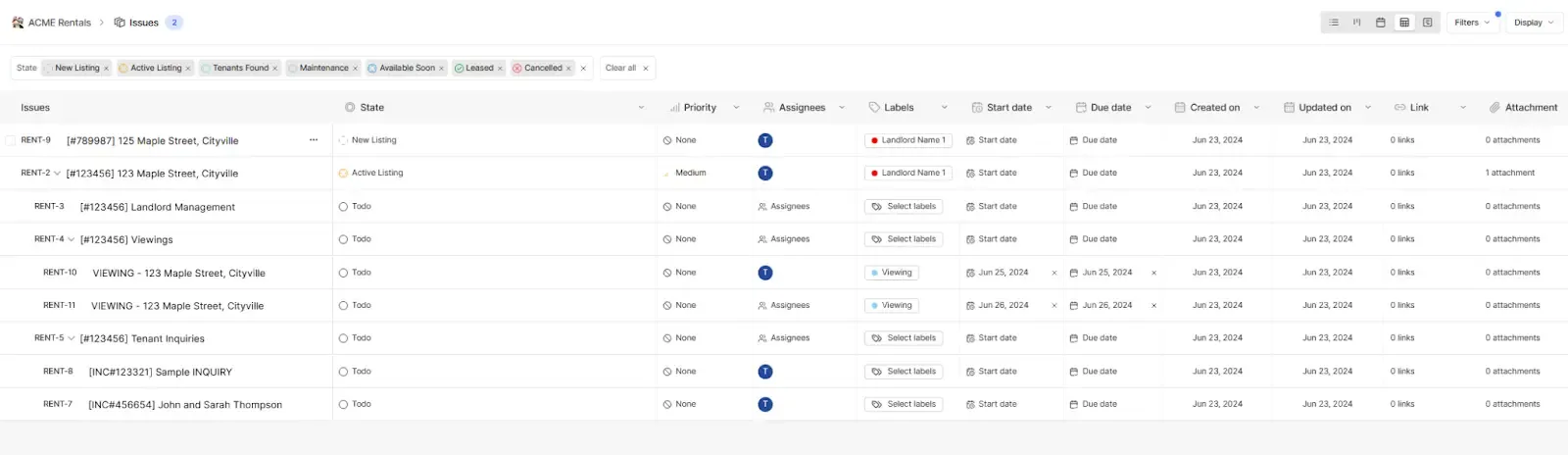Switch to calendar layout view
The image size is (1568, 455).
[1381, 23]
